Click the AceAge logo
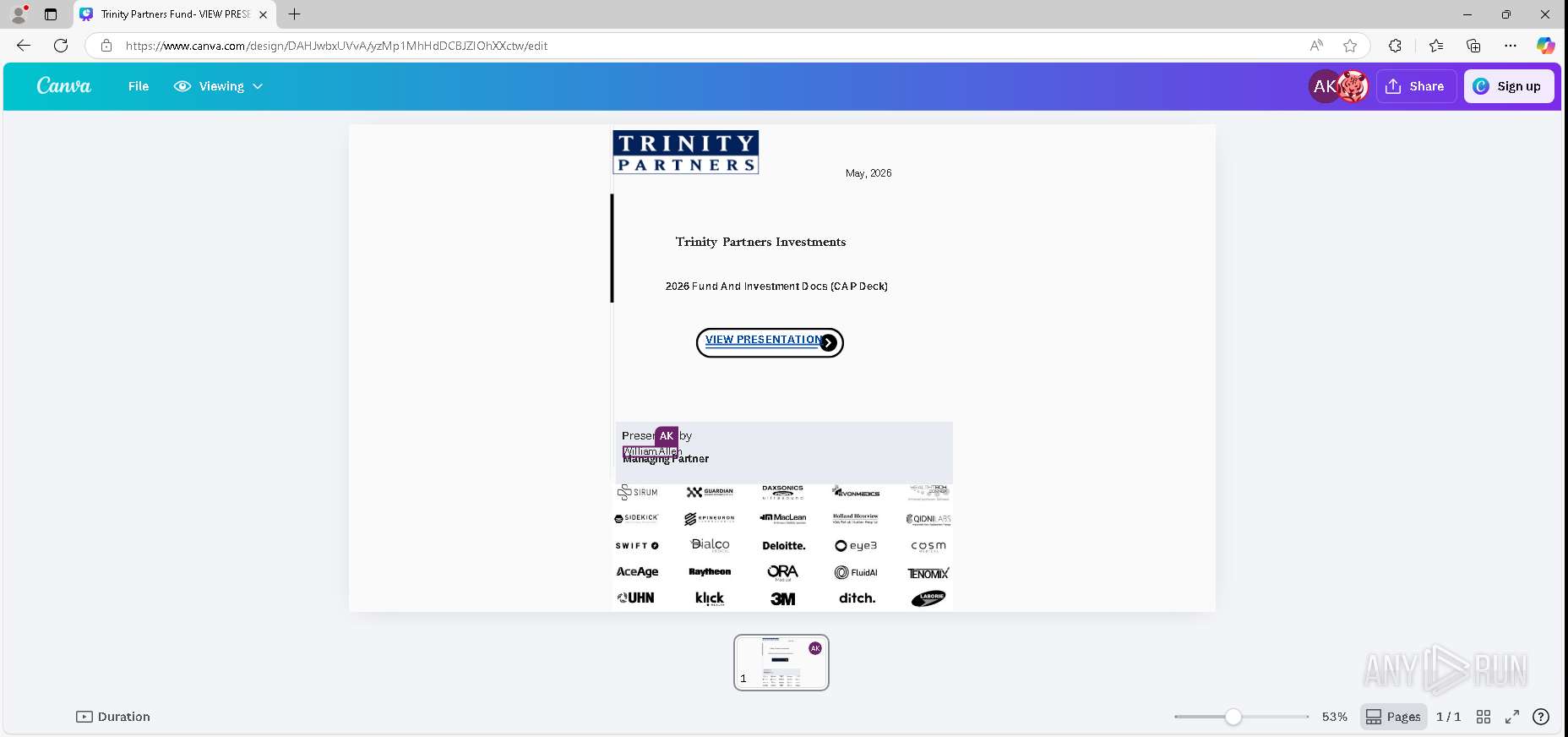Screen dimensions: 1568x737 pos(637,572)
